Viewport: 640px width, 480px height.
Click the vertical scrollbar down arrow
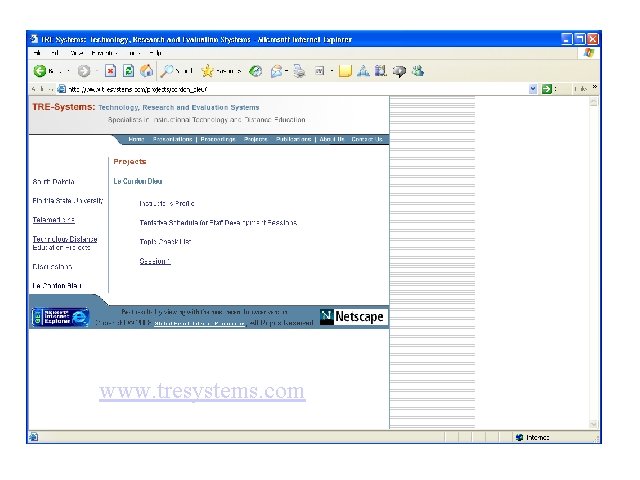pyautogui.click(x=593, y=424)
